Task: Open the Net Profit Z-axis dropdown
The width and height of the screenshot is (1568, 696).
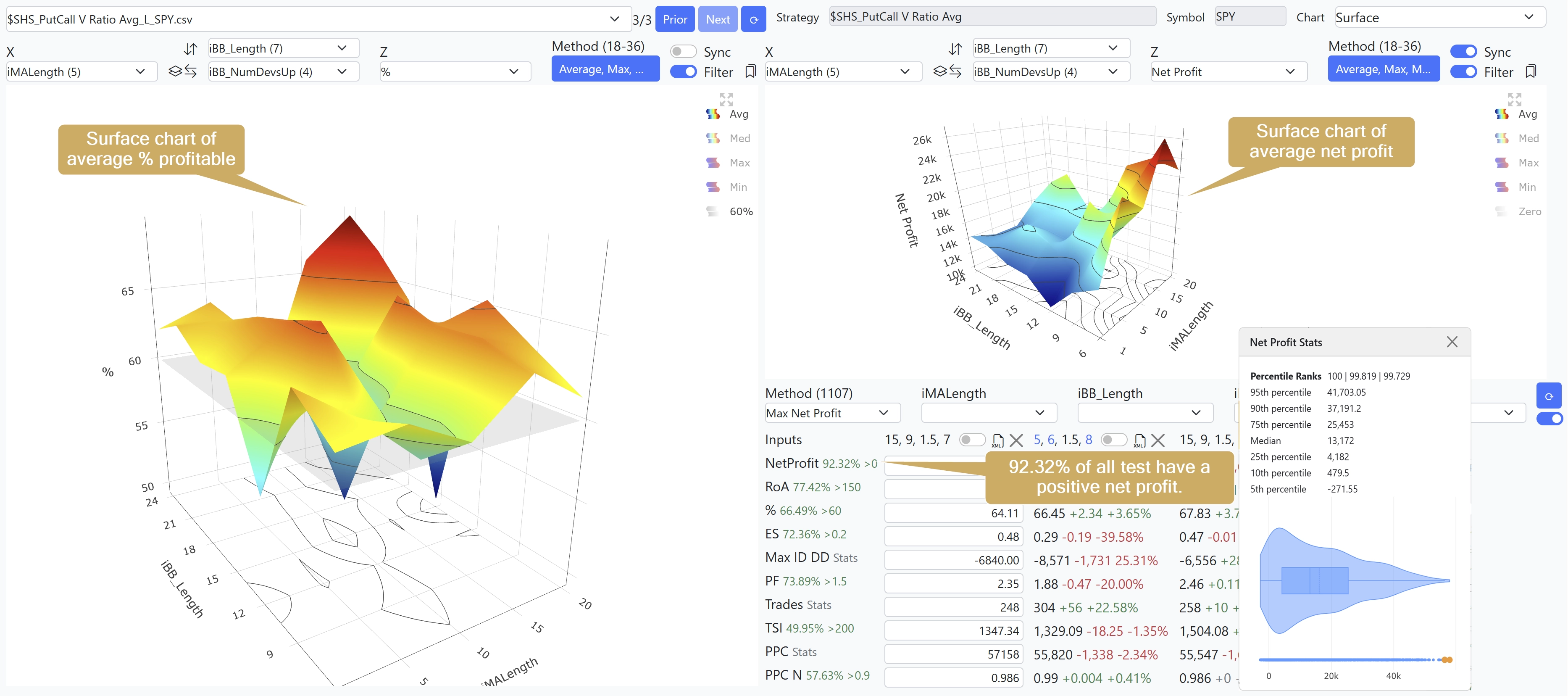Action: [x=1229, y=72]
